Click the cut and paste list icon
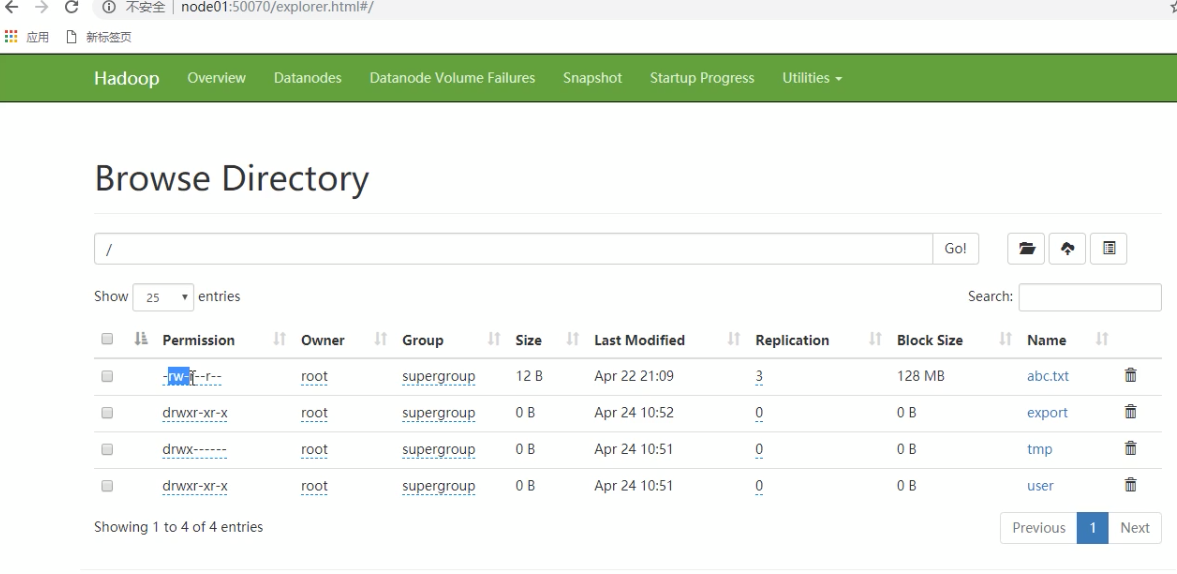Viewport: 1177px width, 574px height. [1109, 248]
